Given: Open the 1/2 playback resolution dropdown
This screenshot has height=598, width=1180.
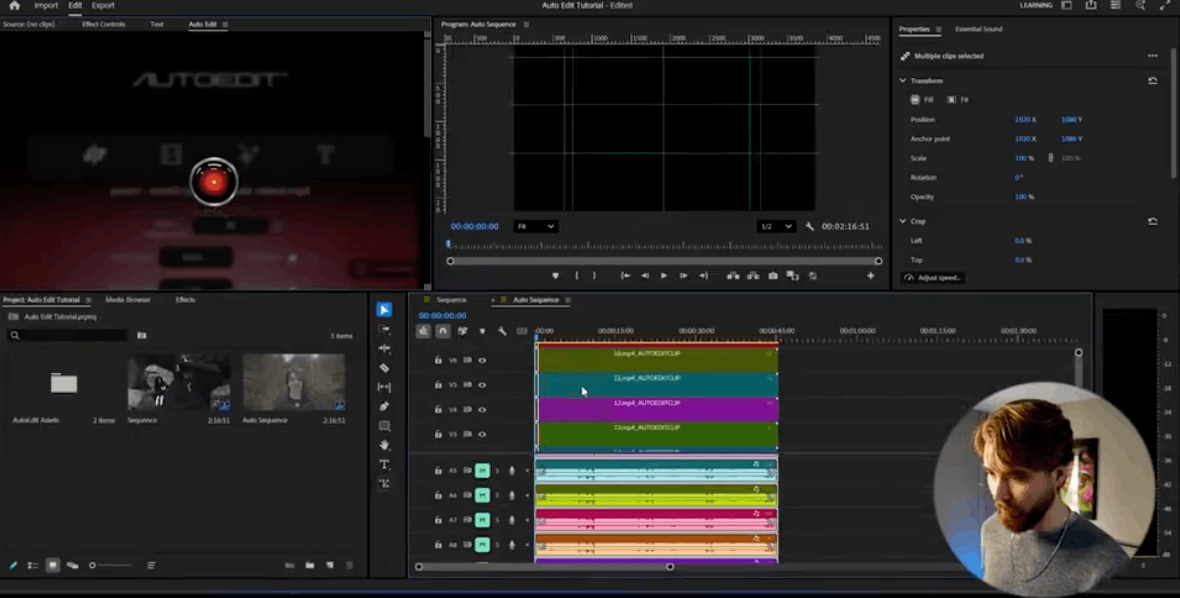Looking at the screenshot, I should tap(776, 227).
